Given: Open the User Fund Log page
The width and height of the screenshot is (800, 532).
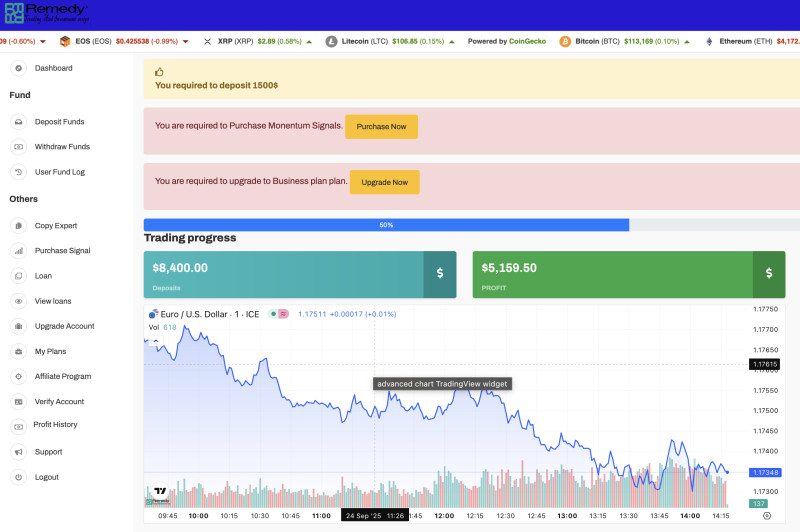Looking at the screenshot, I should coord(59,172).
